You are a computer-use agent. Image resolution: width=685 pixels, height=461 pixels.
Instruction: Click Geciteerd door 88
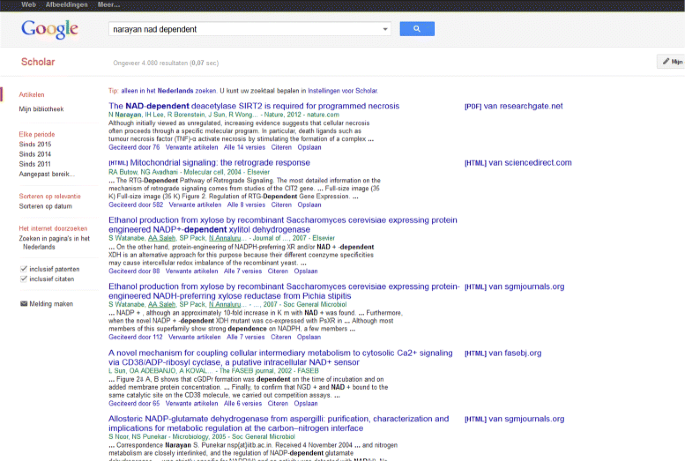134,271
